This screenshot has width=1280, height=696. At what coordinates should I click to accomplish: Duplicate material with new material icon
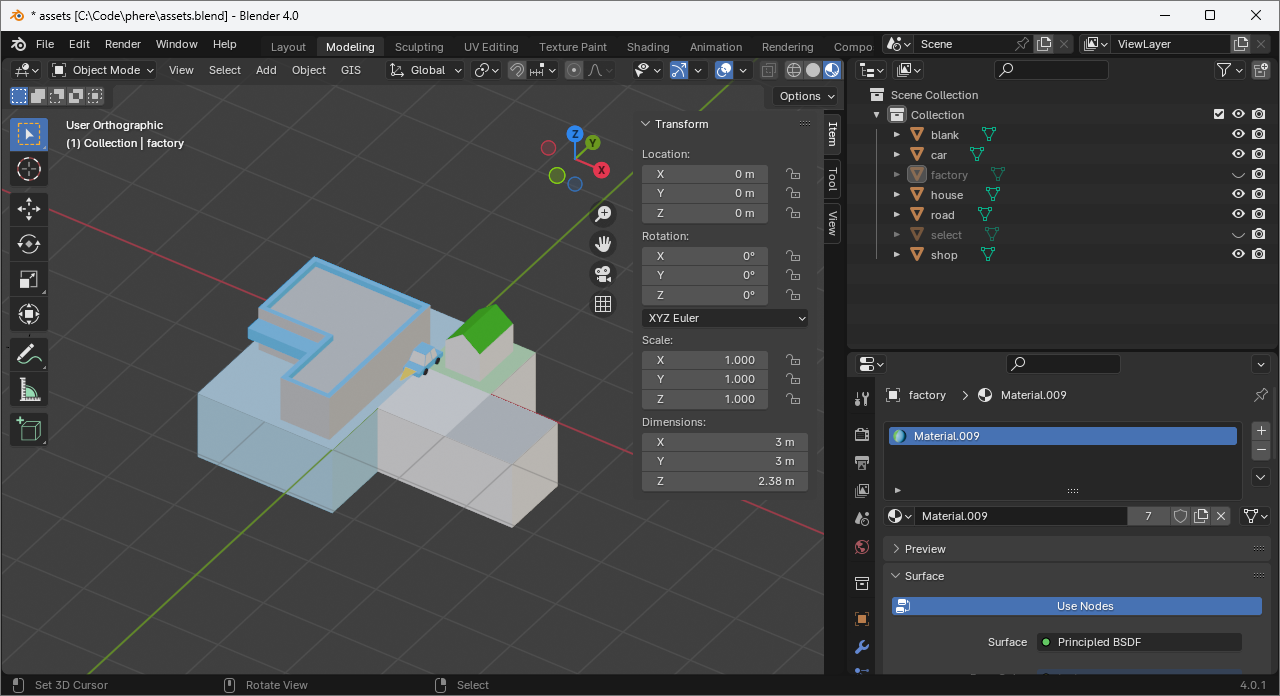1201,516
